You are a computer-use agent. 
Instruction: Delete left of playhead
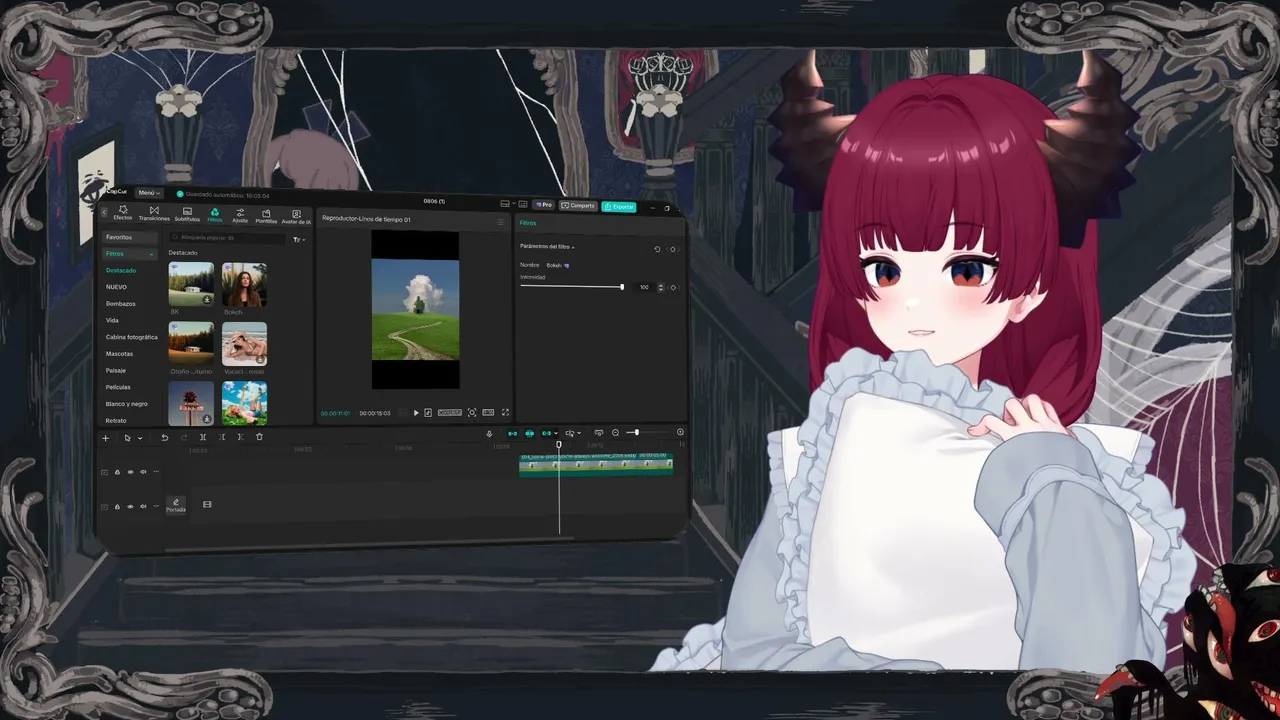click(x=221, y=437)
